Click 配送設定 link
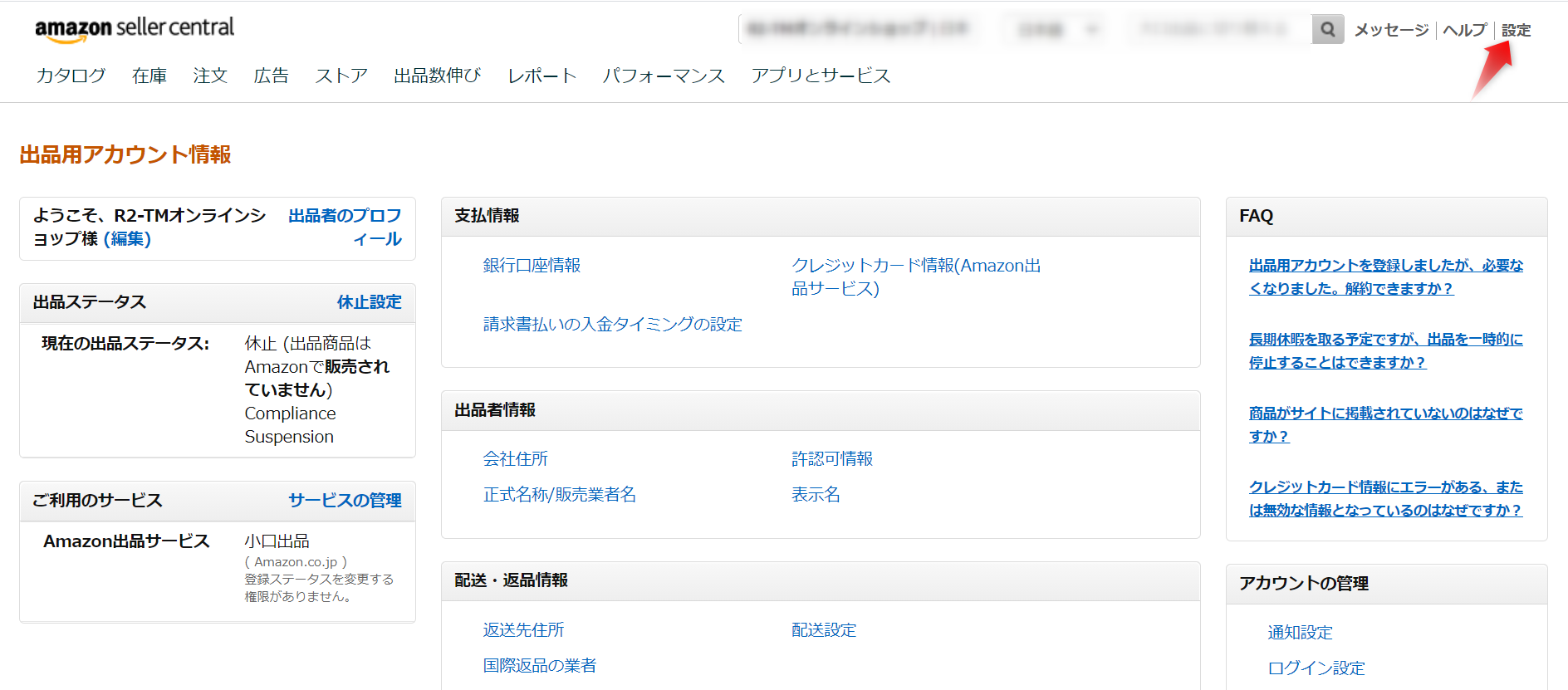 pos(823,630)
